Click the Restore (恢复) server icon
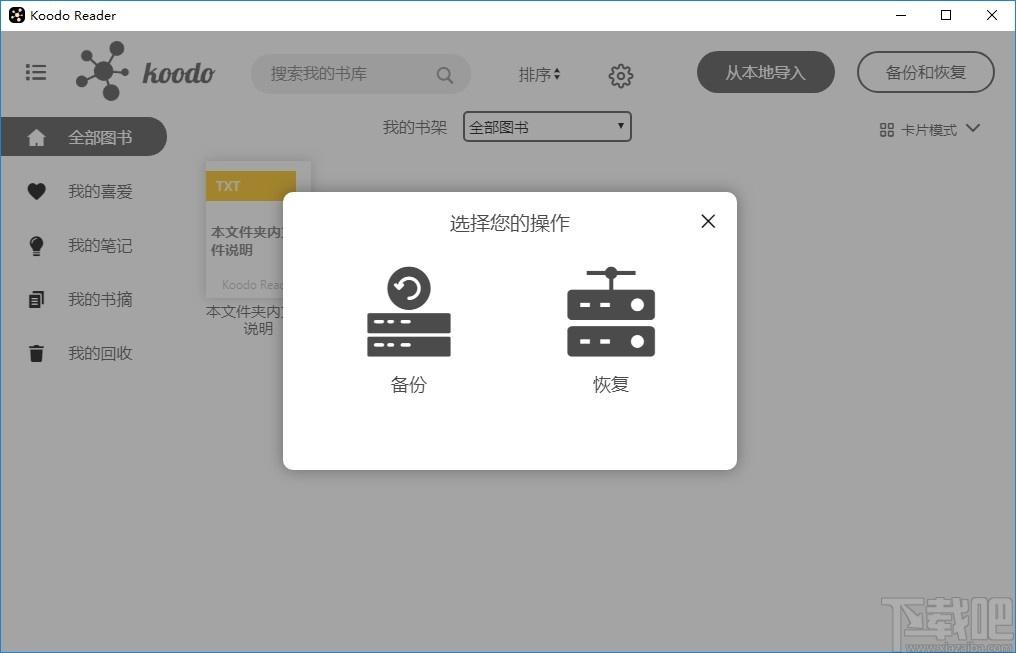Viewport: 1016px width, 653px height. point(611,312)
